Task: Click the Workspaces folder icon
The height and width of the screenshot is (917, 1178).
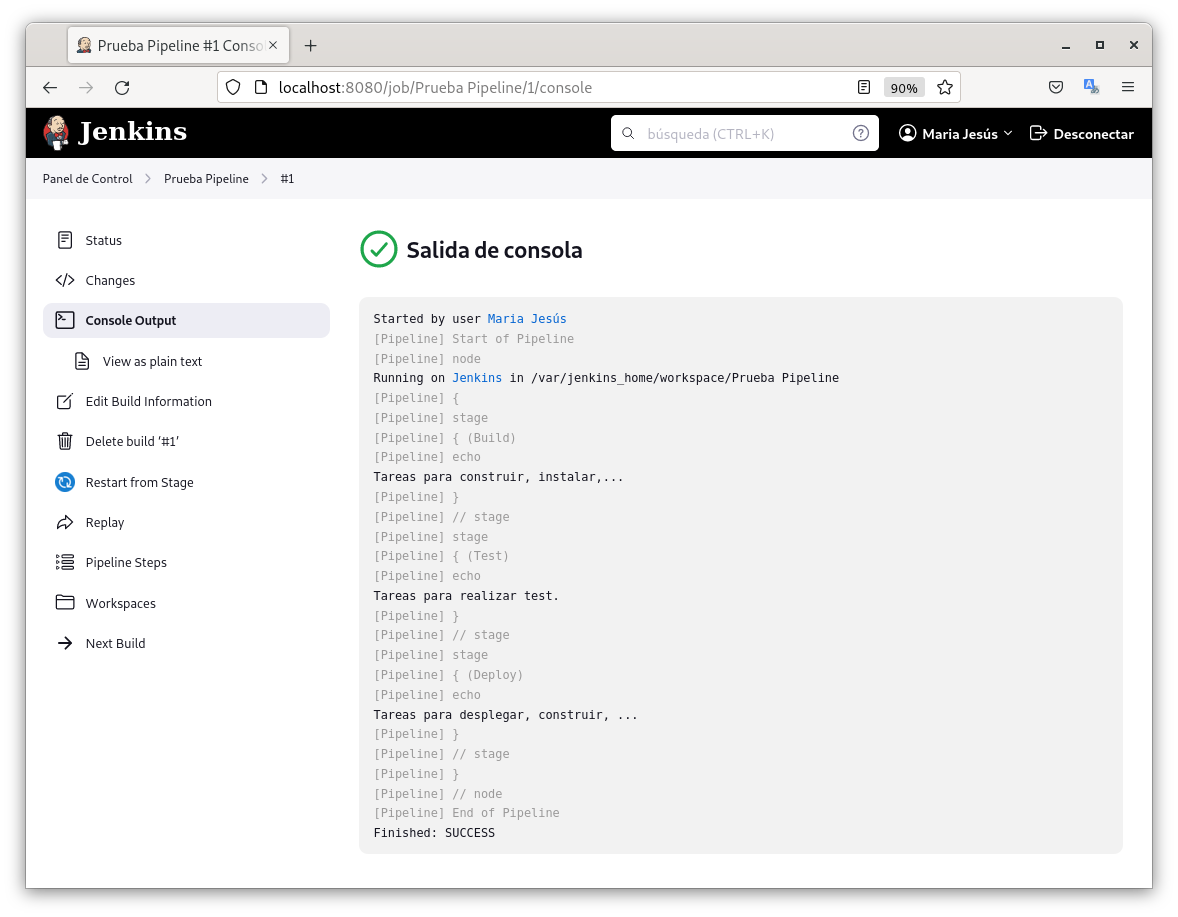Action: [x=65, y=603]
